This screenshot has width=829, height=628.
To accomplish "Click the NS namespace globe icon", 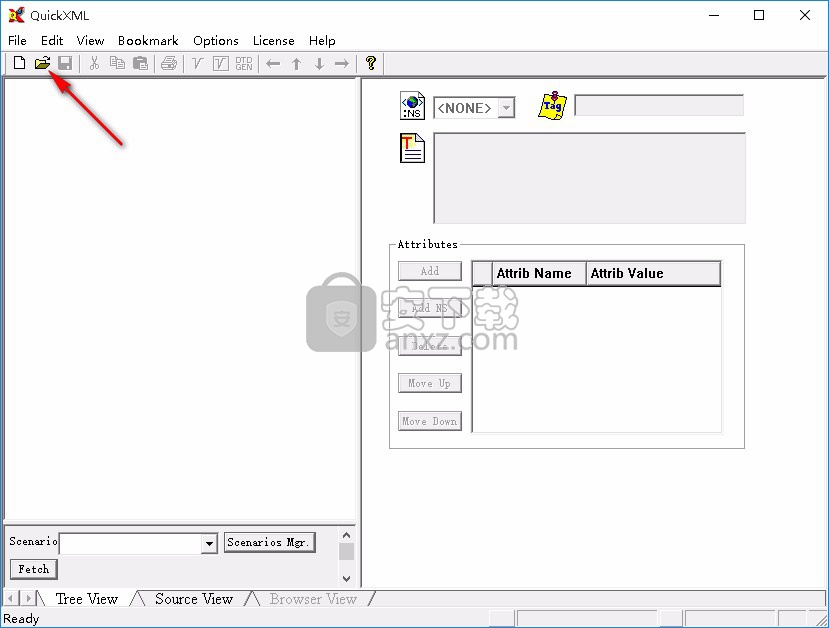I will (x=412, y=106).
